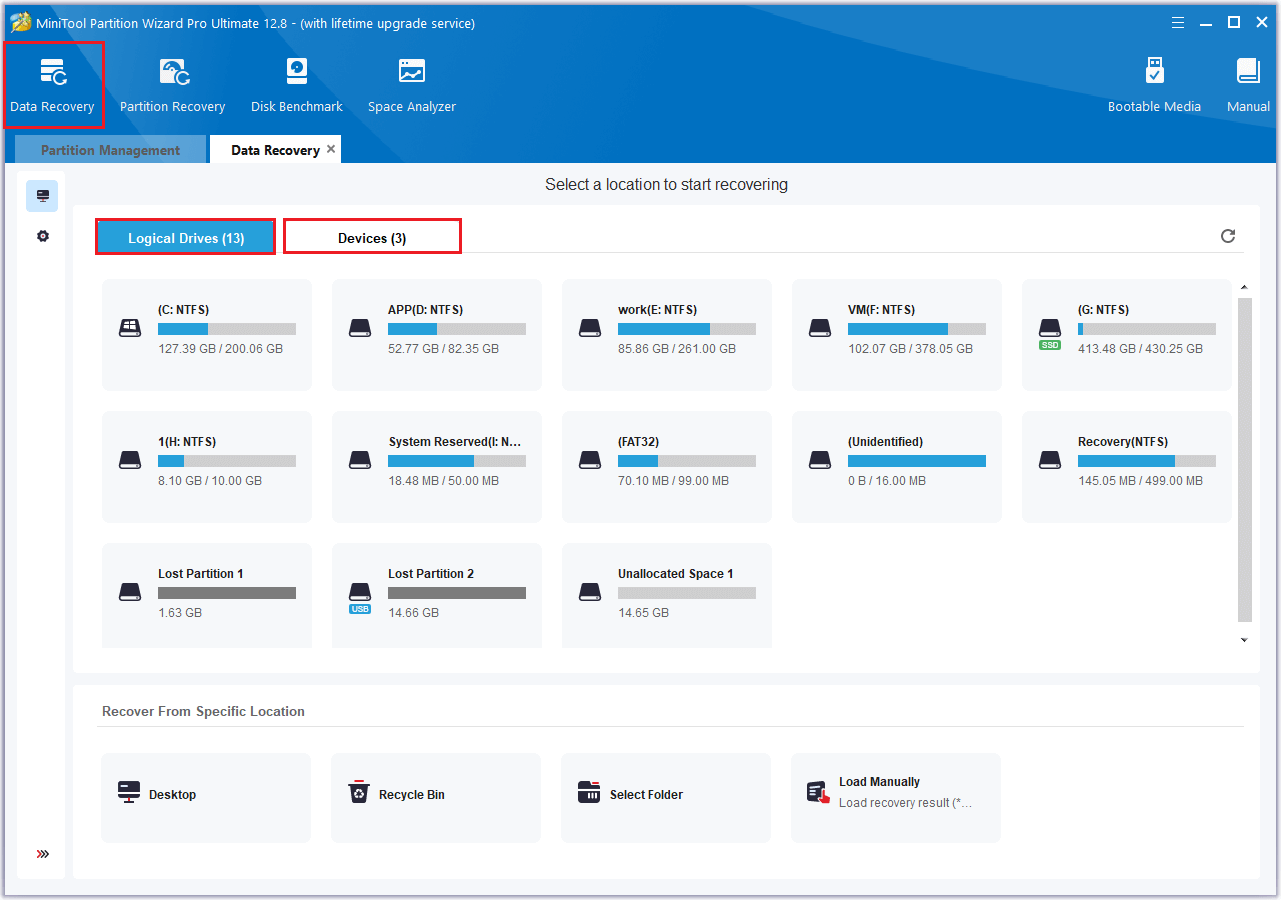Choose Recycle Bin as recovery location
This screenshot has width=1281, height=900.
pos(436,797)
